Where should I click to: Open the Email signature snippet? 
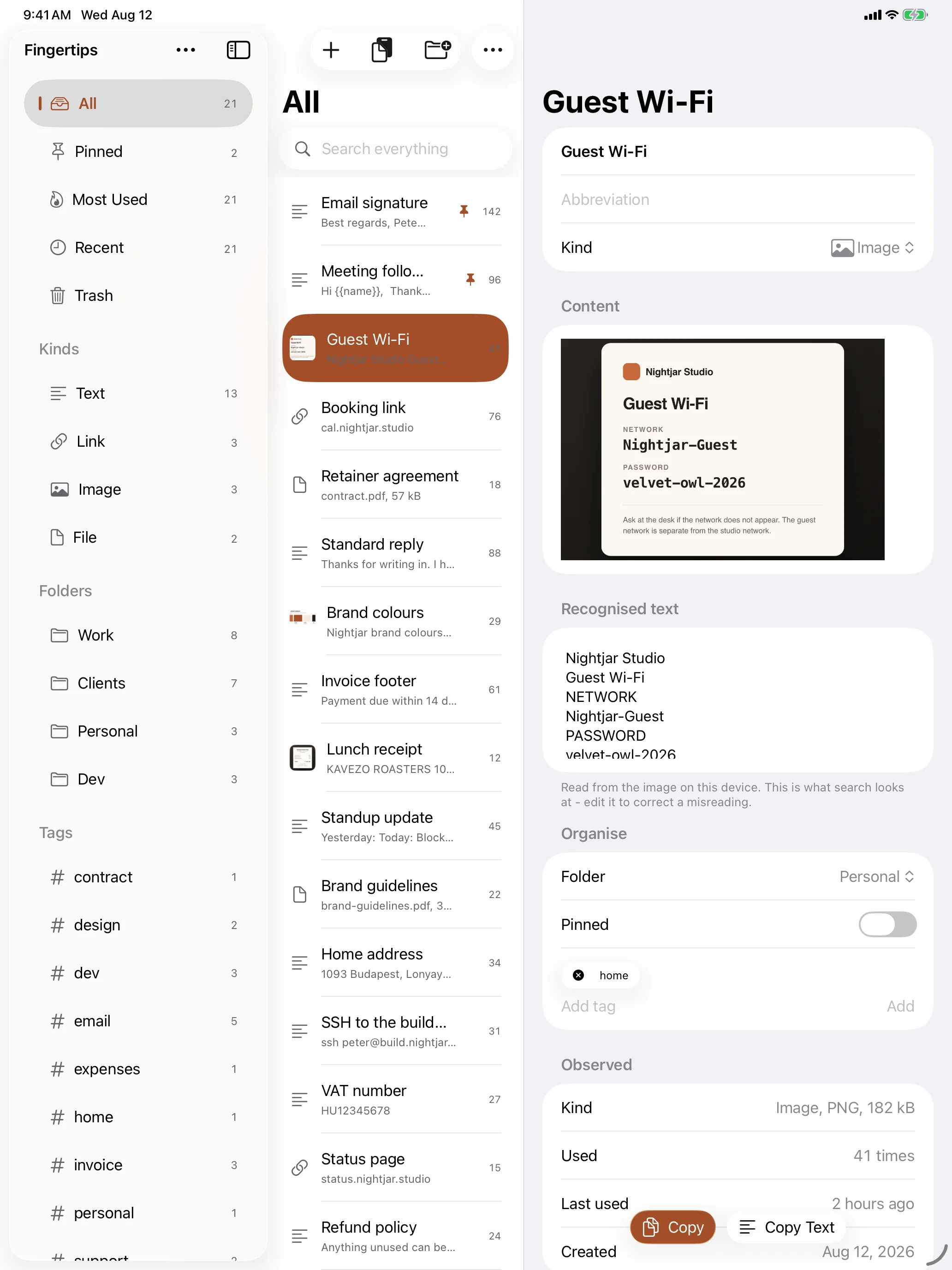click(395, 211)
